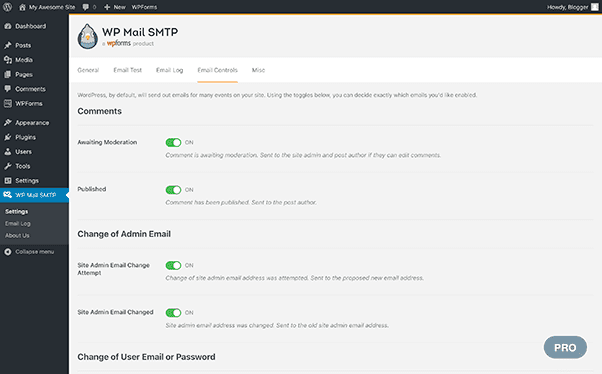Switch to the Email Test tab

point(127,70)
